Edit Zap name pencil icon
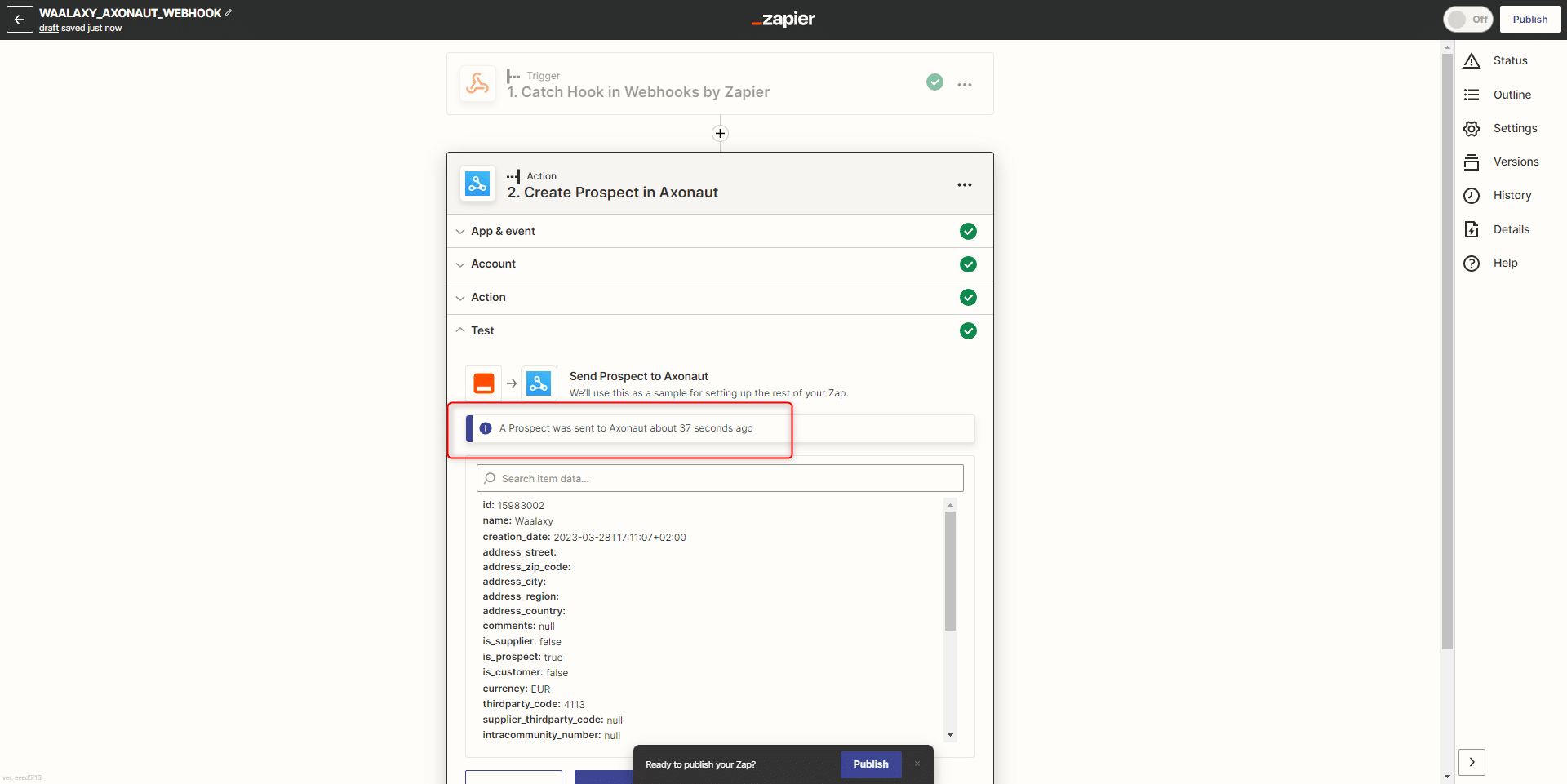1567x784 pixels. [x=229, y=12]
